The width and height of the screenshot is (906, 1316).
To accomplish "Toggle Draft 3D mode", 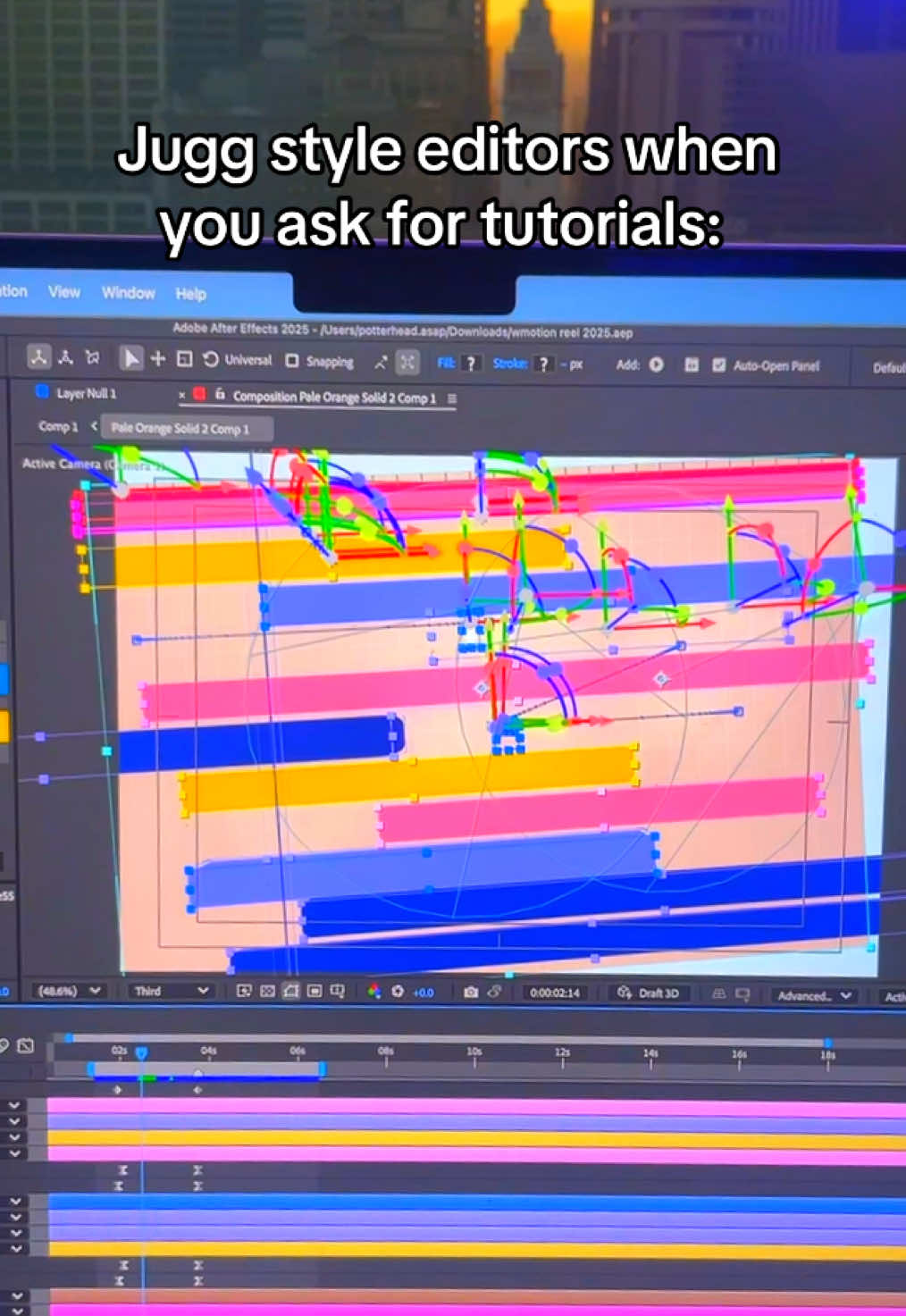I will pyautogui.click(x=650, y=992).
